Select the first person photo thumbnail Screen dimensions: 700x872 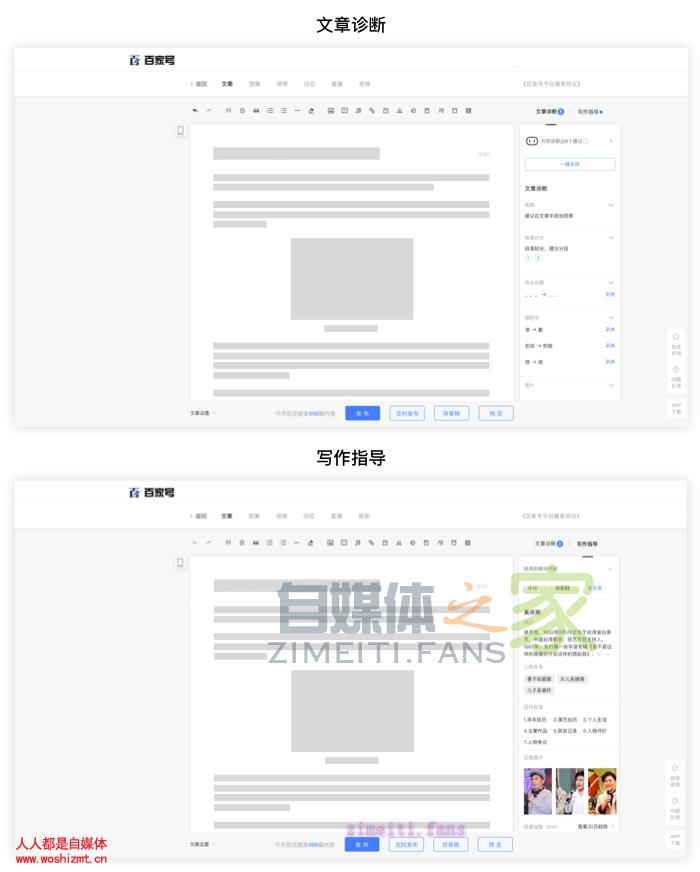pos(538,791)
